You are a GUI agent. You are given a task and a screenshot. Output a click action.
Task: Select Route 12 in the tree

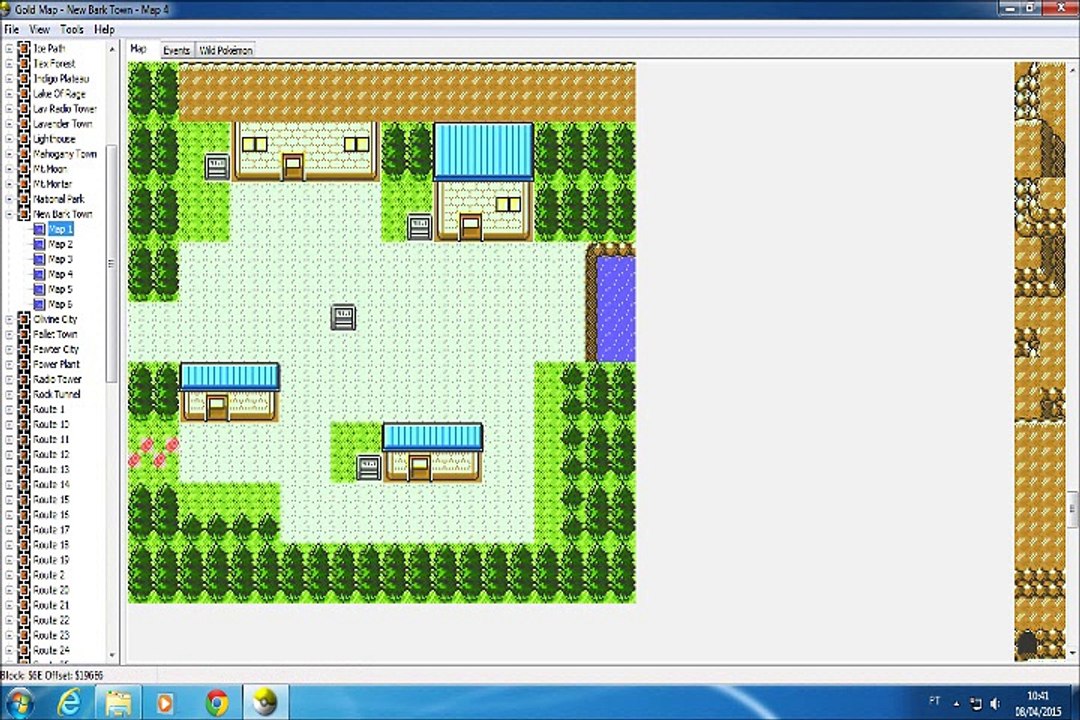coord(51,455)
